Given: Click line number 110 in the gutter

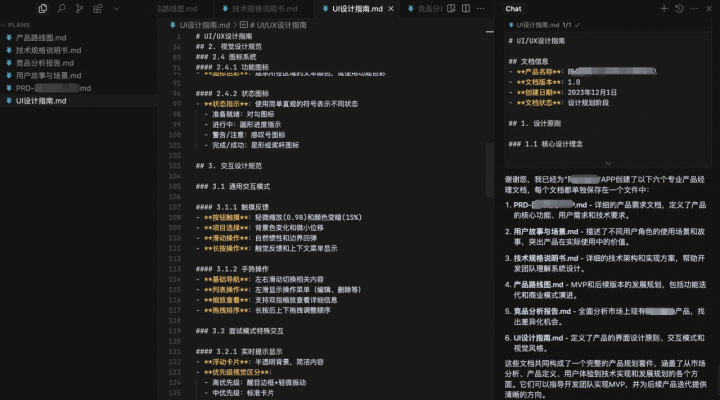Looking at the screenshot, I should tap(175, 238).
